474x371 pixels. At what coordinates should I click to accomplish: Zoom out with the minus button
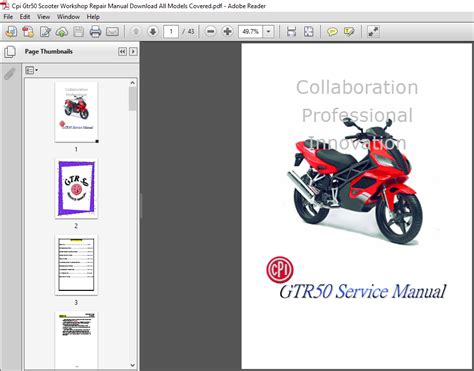pos(210,32)
